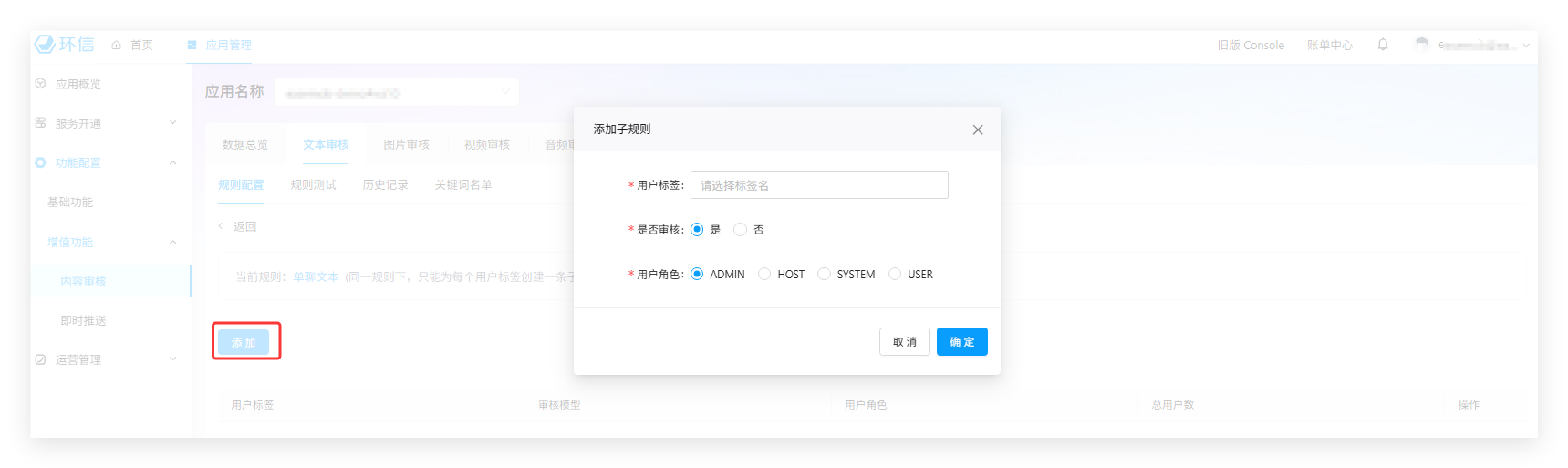The height and width of the screenshot is (468, 1568).
Task: Choose the SYSTEM user role option
Action: (824, 274)
